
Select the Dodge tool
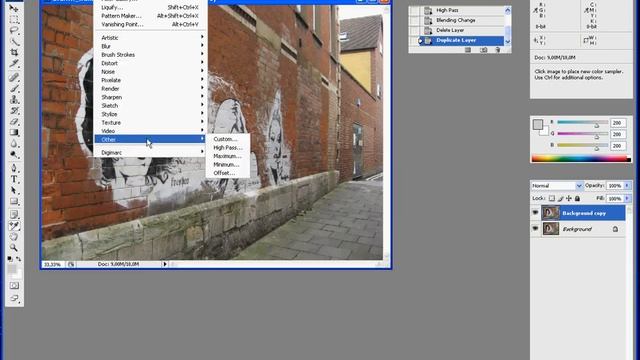[14, 154]
